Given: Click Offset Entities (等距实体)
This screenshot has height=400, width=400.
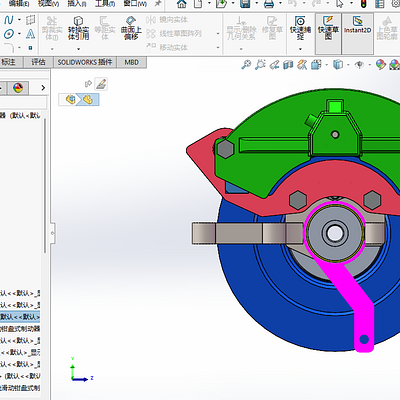Looking at the screenshot, I should (x=105, y=28).
